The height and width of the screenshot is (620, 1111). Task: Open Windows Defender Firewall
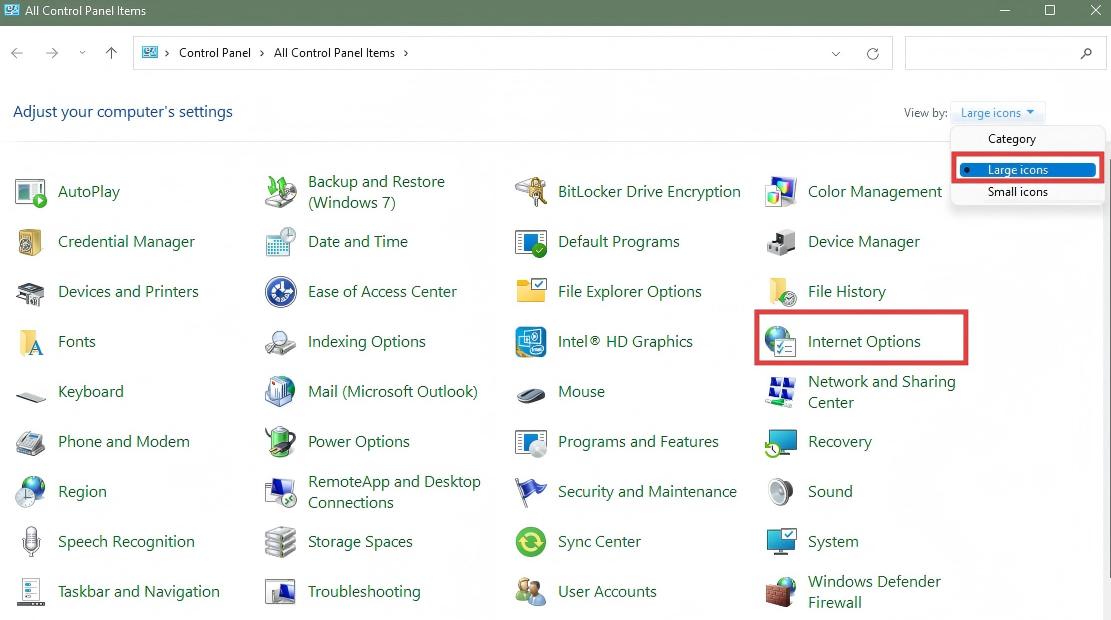pyautogui.click(x=874, y=591)
